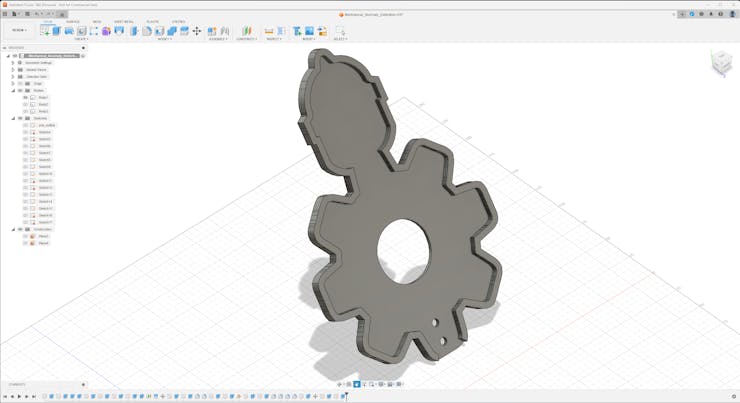The image size is (740, 403).
Task: Jump to the timeline beginning
Action: pos(5,396)
